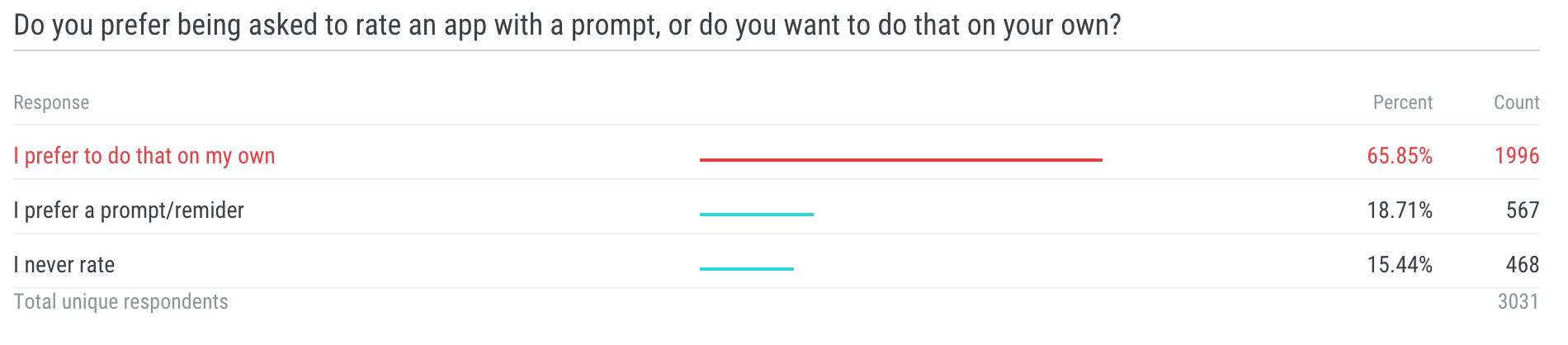Screen dimensions: 1568x345
Task: Click the red bar for 'on my own'
Action: coord(901,159)
